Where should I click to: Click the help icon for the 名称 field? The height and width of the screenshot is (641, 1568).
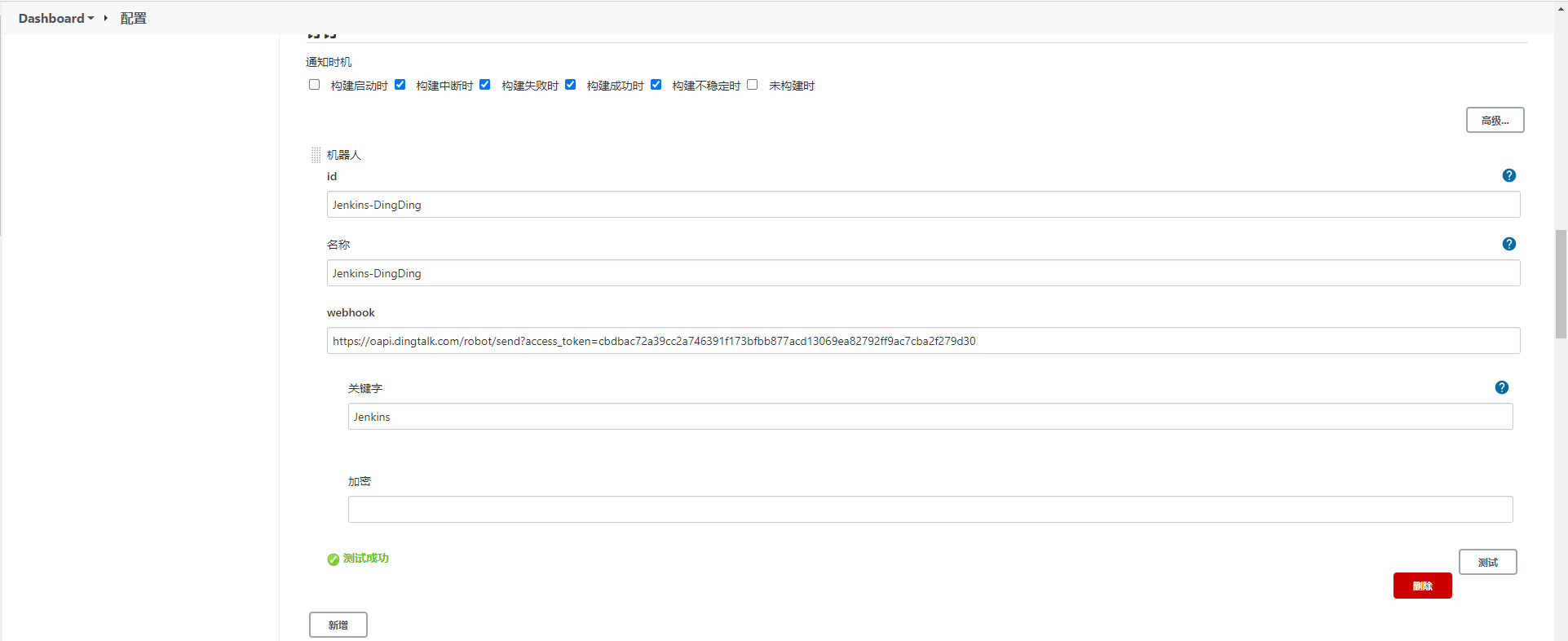(1508, 244)
